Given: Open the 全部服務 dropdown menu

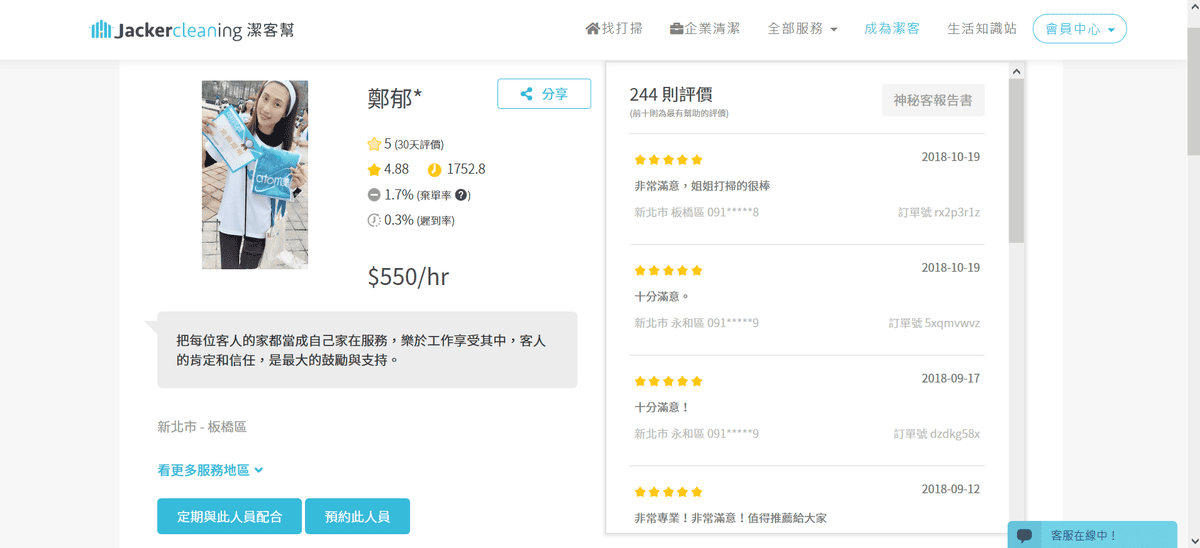Looking at the screenshot, I should [x=802, y=29].
